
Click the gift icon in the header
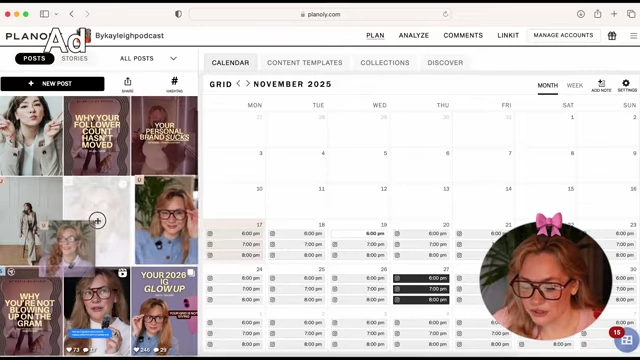(612, 36)
